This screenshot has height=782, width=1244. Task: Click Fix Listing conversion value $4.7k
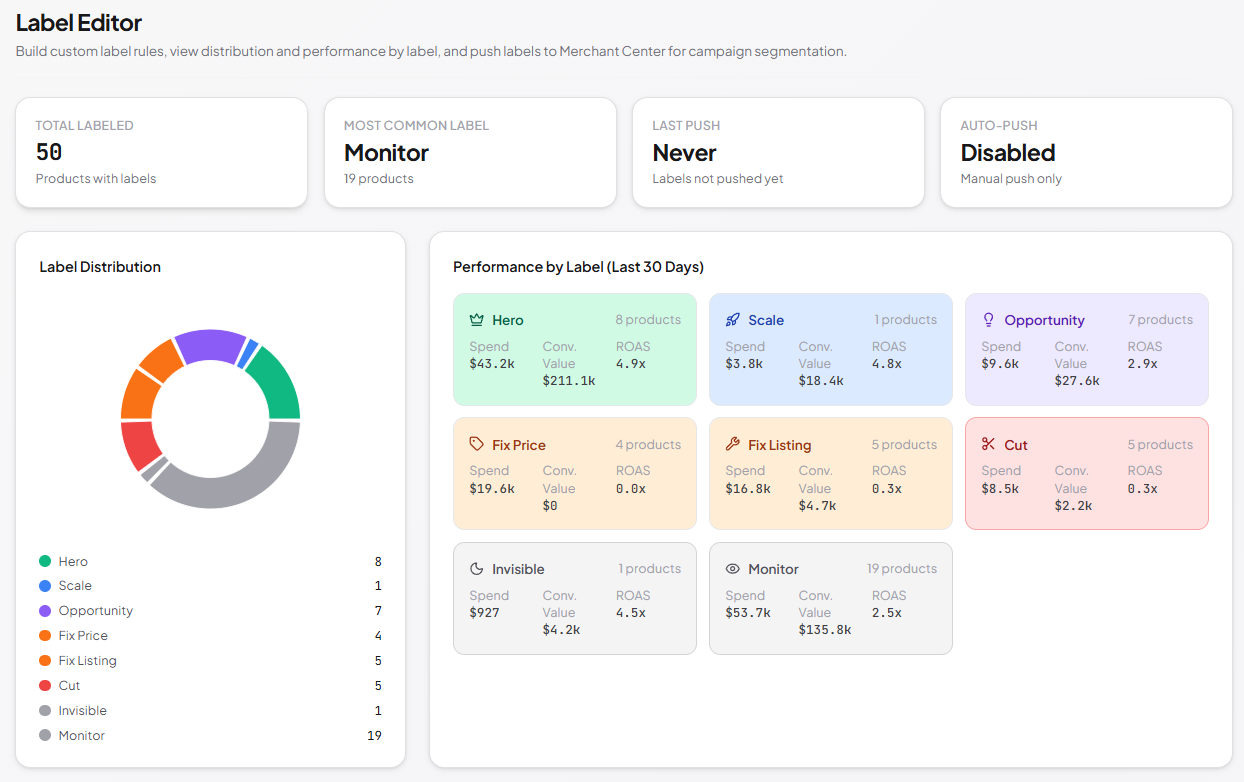(x=817, y=506)
